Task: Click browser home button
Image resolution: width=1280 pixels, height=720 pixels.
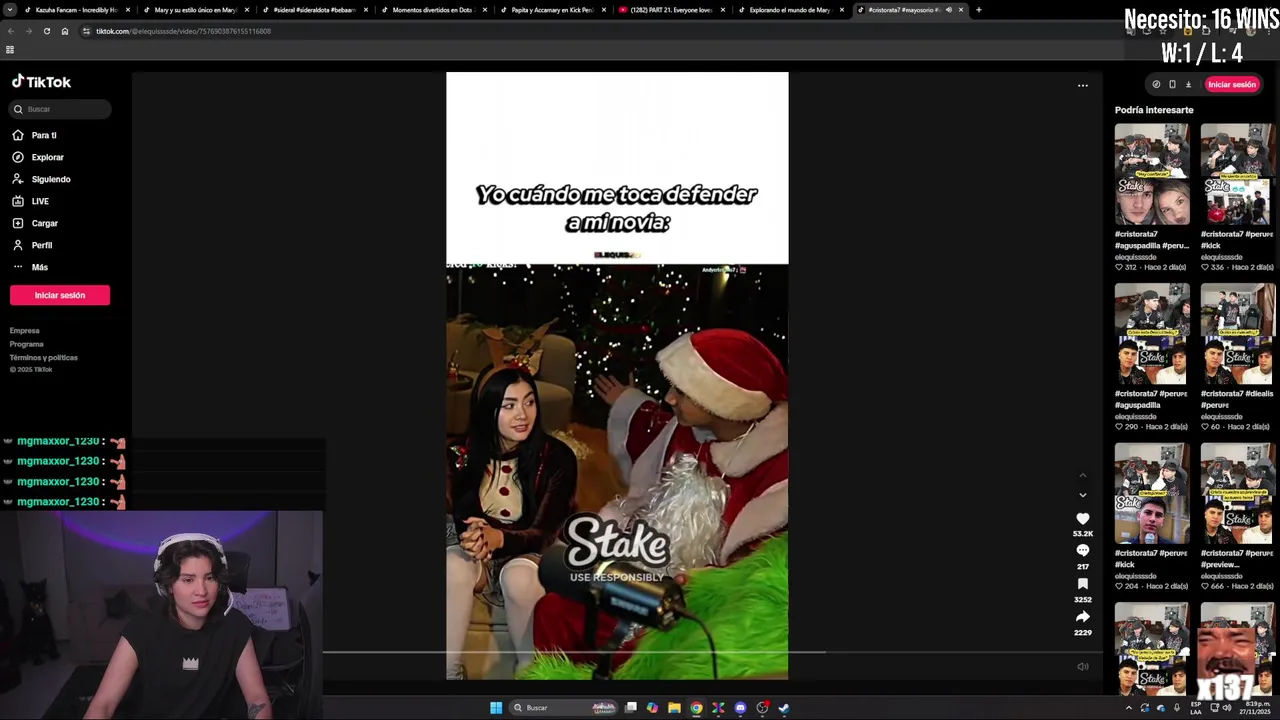Action: point(65,31)
